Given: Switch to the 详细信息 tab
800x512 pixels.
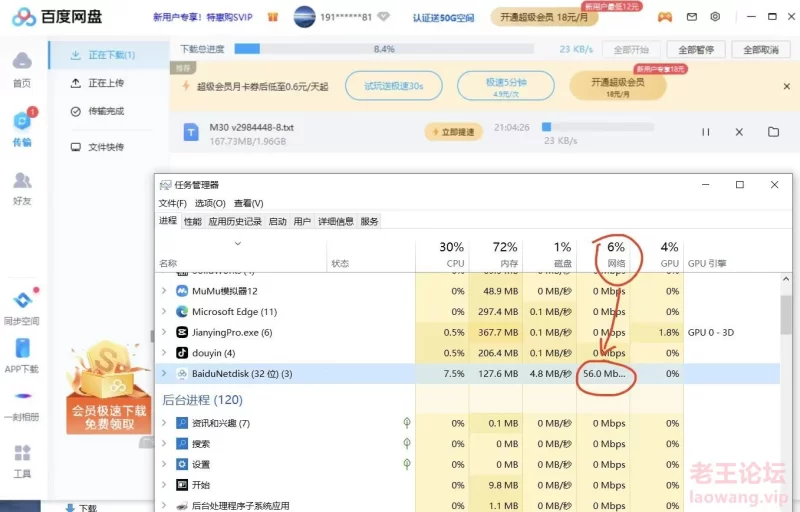Looking at the screenshot, I should (x=336, y=221).
